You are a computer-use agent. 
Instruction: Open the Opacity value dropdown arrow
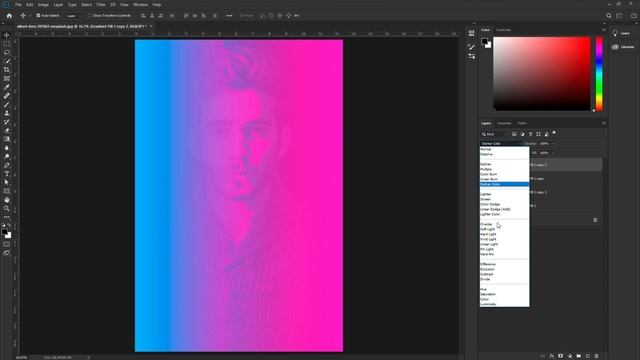pyautogui.click(x=553, y=144)
